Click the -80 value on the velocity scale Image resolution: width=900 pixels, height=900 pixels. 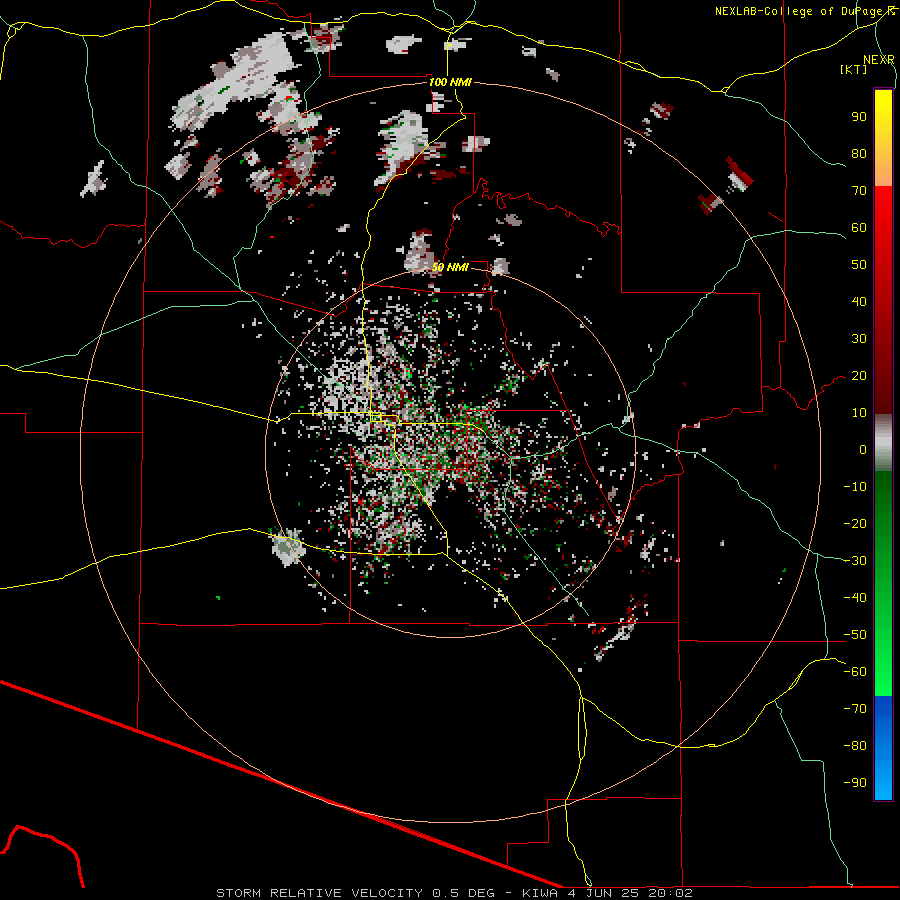[855, 746]
